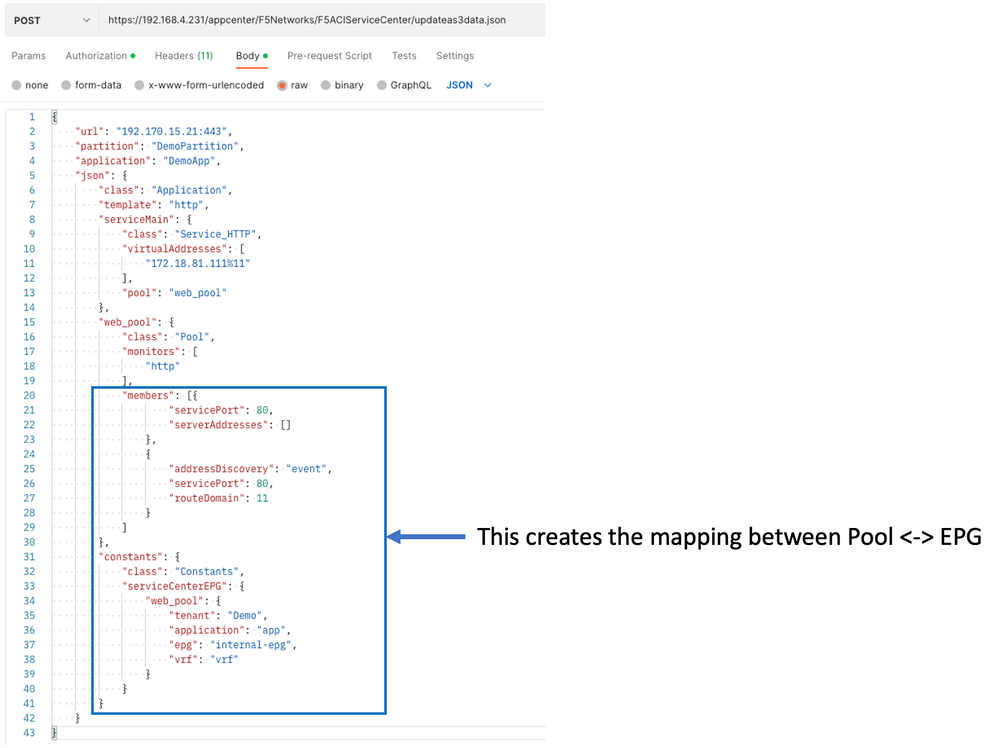Switch to the Tests tab

coord(404,56)
